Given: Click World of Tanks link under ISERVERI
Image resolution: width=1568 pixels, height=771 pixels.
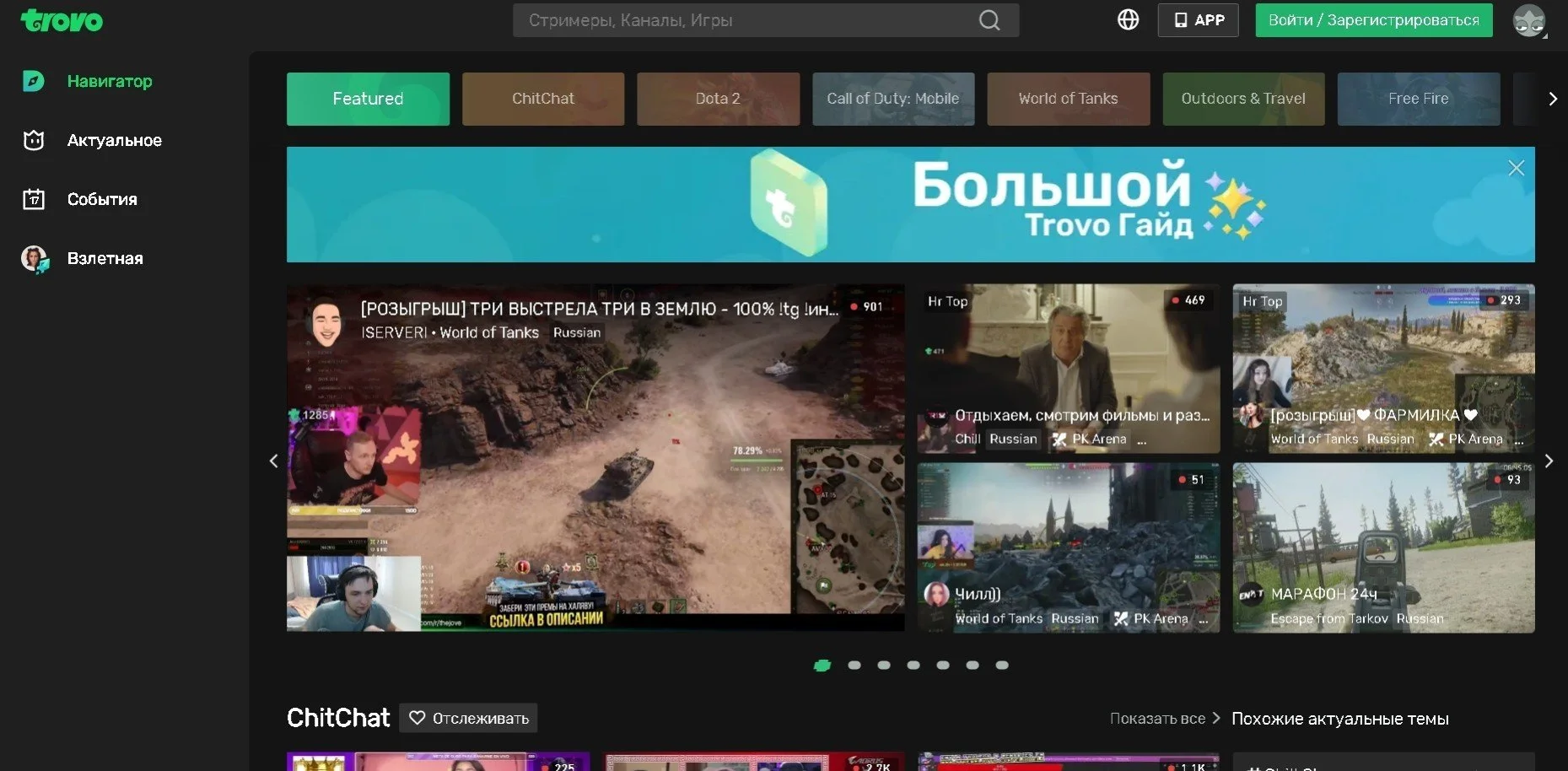Looking at the screenshot, I should (x=489, y=332).
